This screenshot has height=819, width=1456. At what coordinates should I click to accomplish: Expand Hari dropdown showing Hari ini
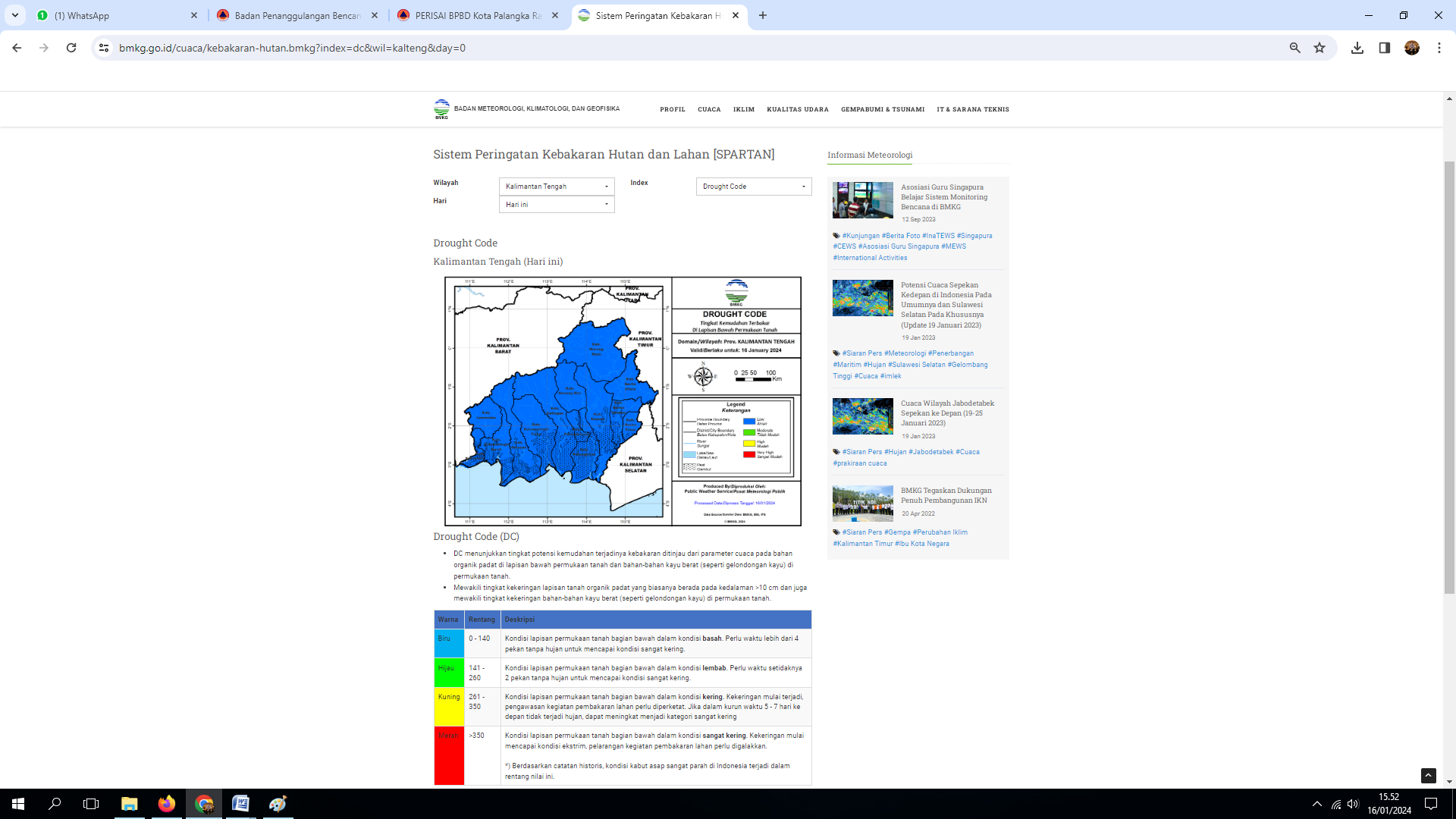coord(557,205)
